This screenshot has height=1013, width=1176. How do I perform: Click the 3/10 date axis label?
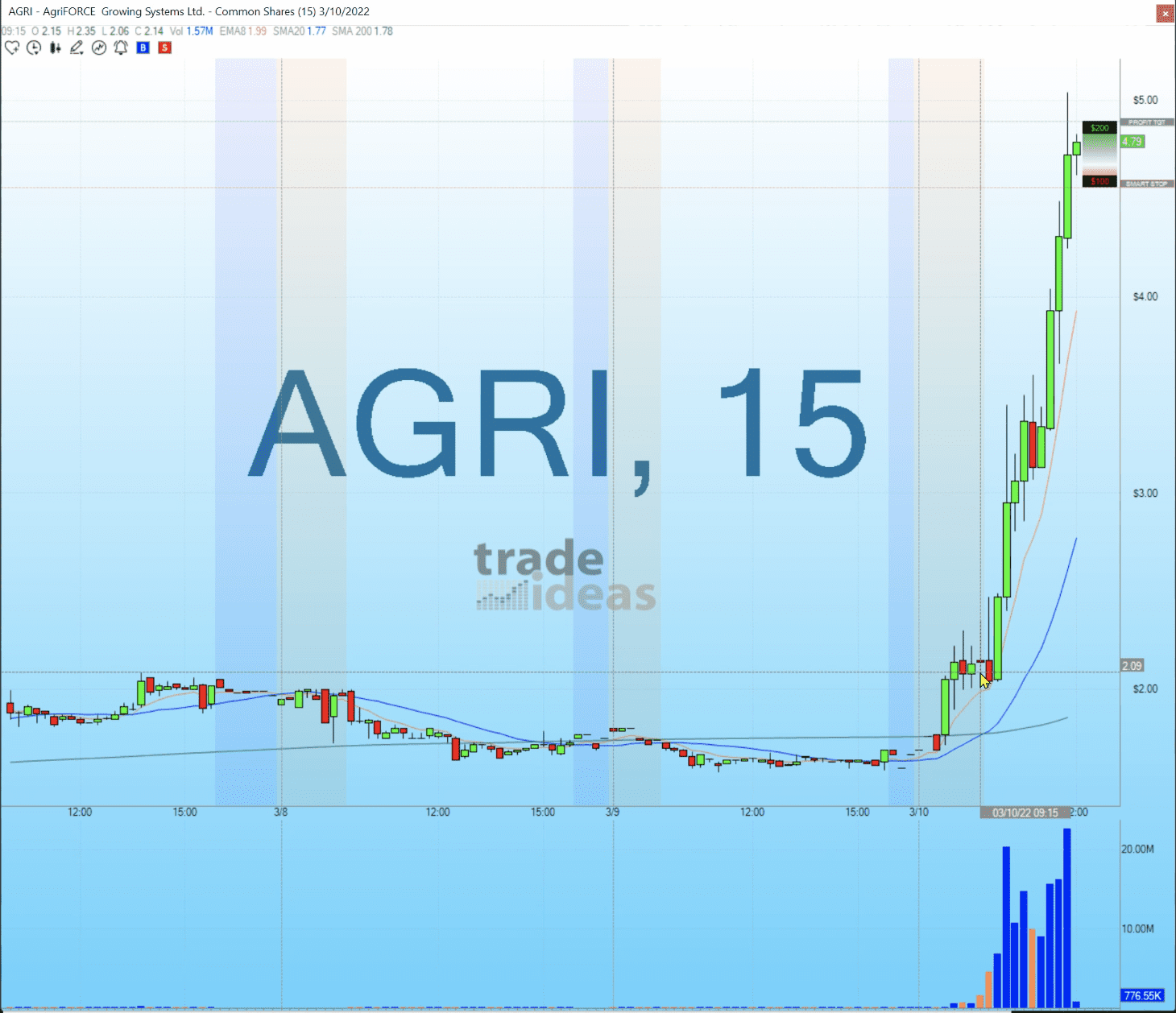[919, 812]
